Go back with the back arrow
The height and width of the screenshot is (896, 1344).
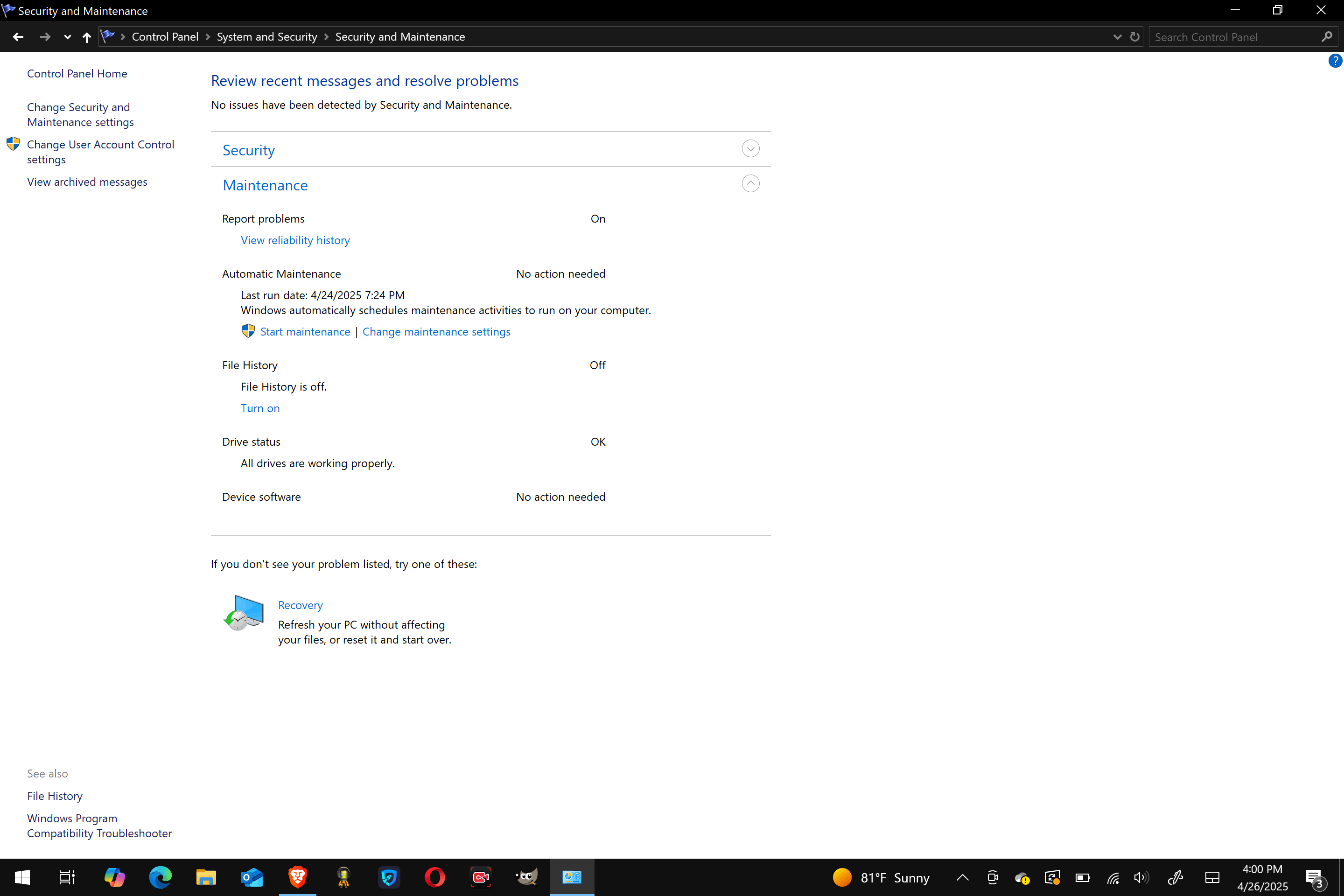tap(18, 37)
